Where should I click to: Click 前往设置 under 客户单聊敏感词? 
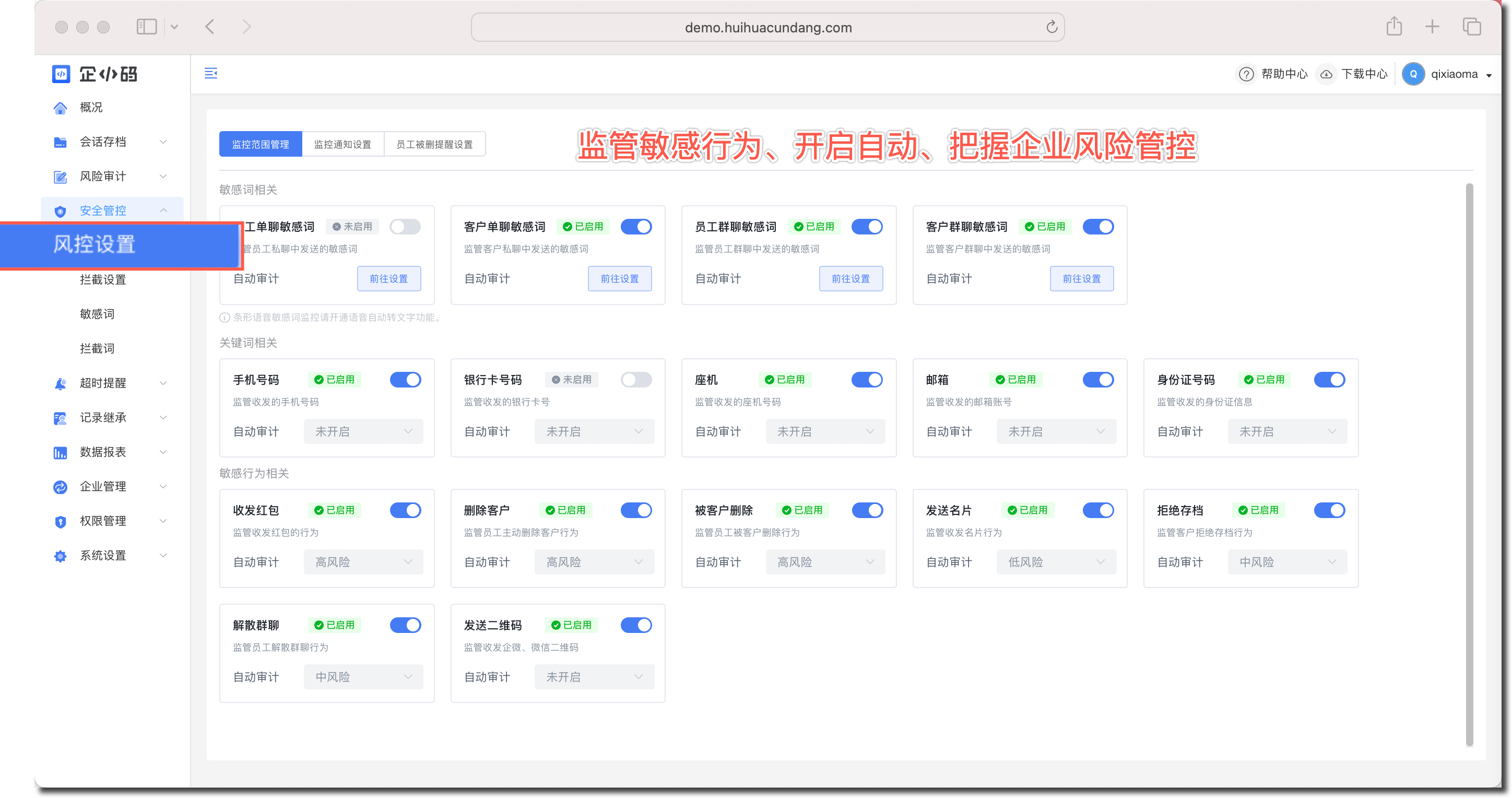(x=619, y=279)
